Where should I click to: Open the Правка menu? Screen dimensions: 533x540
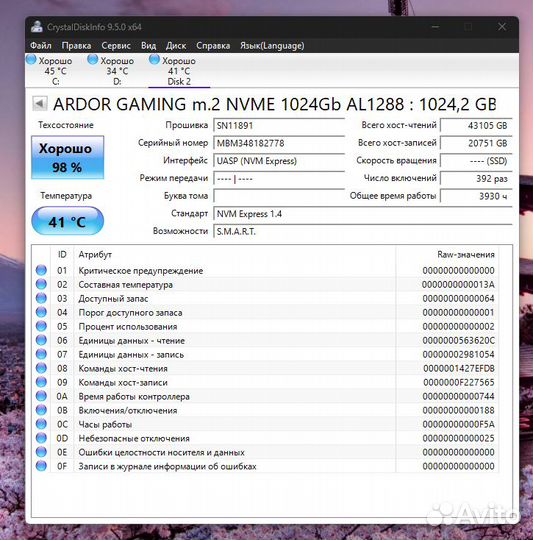tap(76, 45)
